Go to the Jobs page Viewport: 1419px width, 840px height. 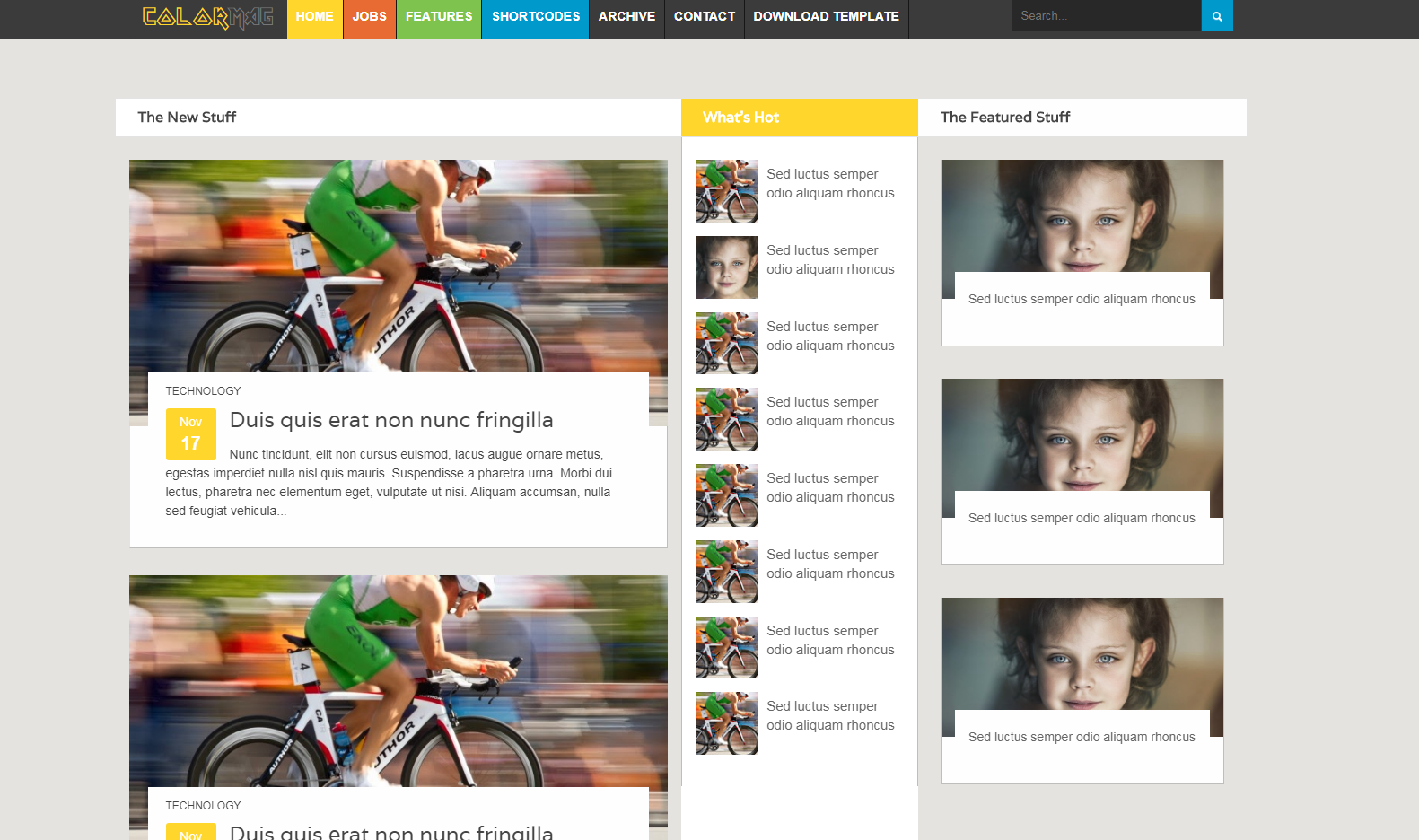(x=369, y=17)
